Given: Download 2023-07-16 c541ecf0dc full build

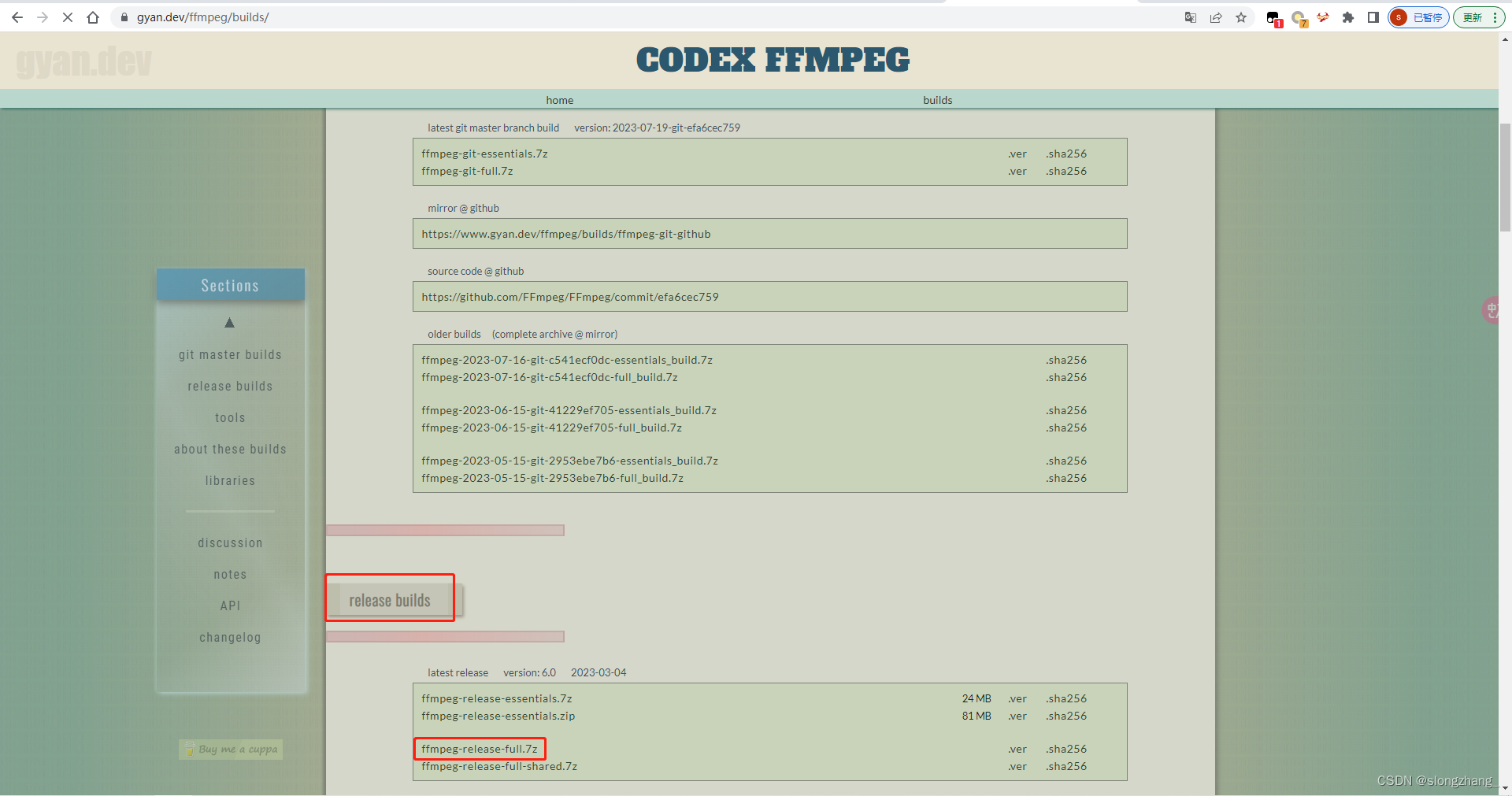Looking at the screenshot, I should (x=550, y=377).
